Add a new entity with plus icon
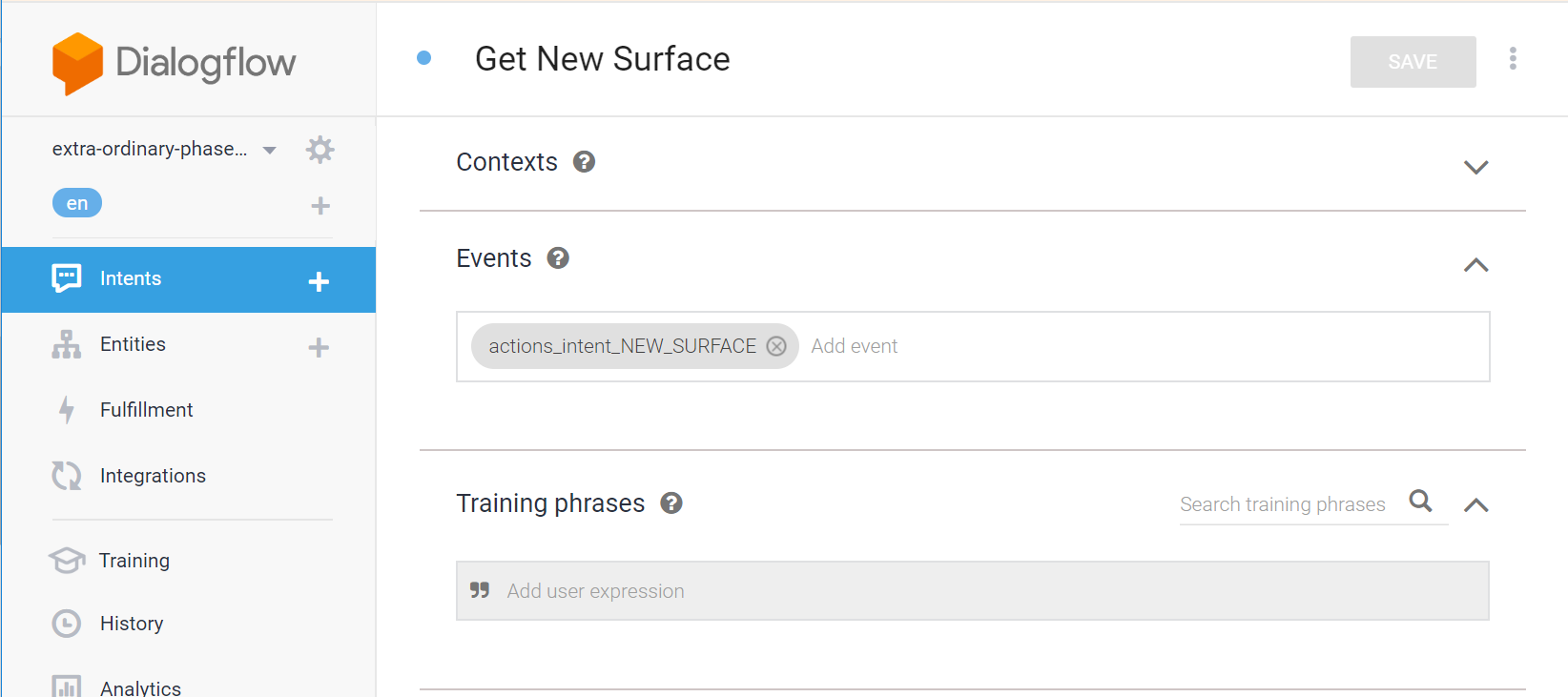 click(x=319, y=347)
